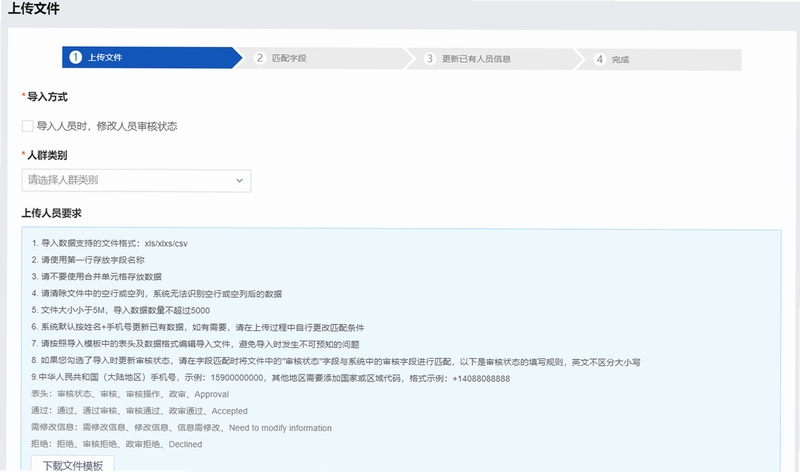Click the 导入方式 section label
The image size is (800, 472).
click(x=47, y=97)
